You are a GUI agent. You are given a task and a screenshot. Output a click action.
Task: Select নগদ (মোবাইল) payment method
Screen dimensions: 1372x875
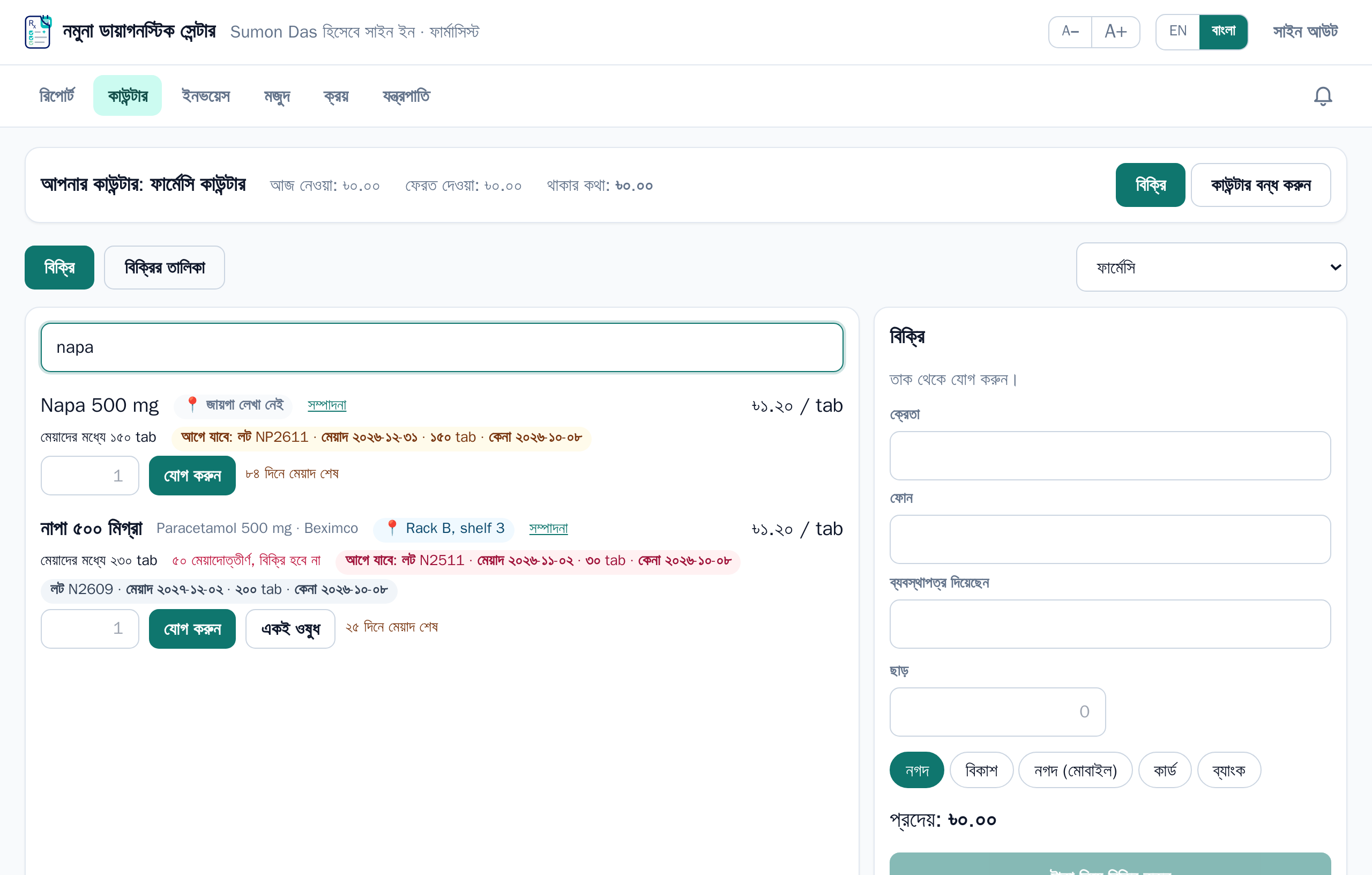click(x=1075, y=770)
